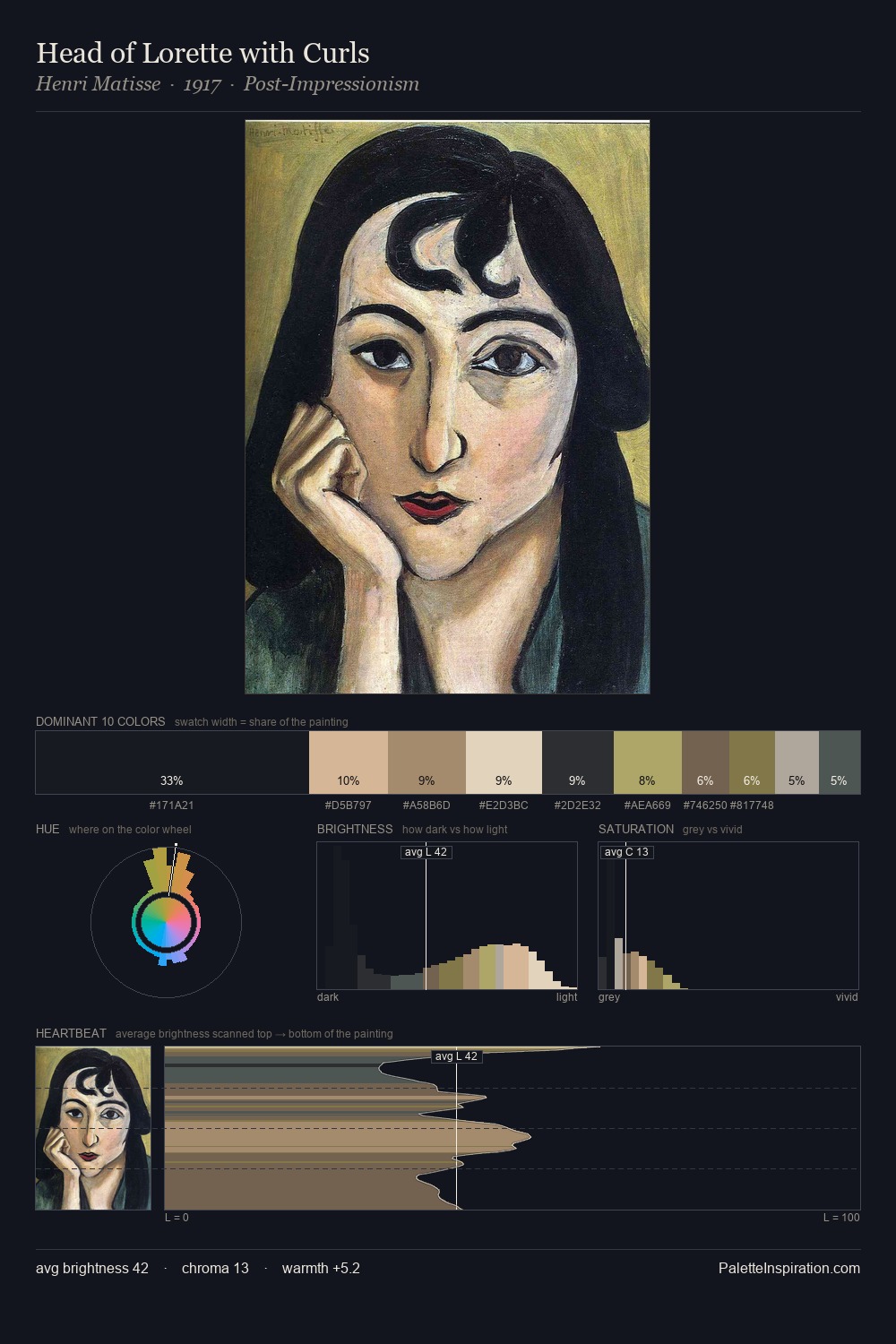Click the footer chroma 13 text

(x=215, y=1268)
